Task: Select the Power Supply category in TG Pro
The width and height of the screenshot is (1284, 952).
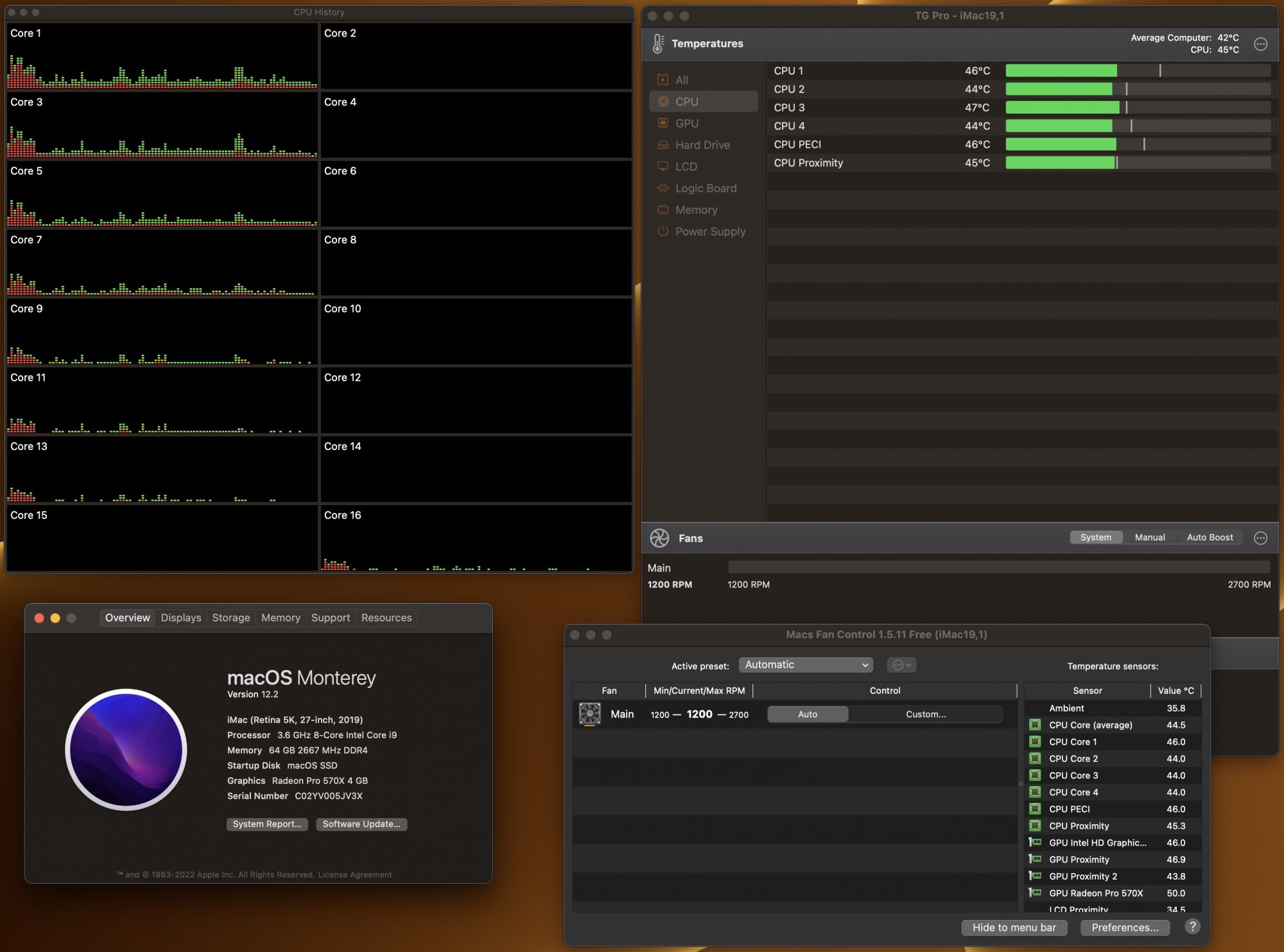Action: coord(709,231)
